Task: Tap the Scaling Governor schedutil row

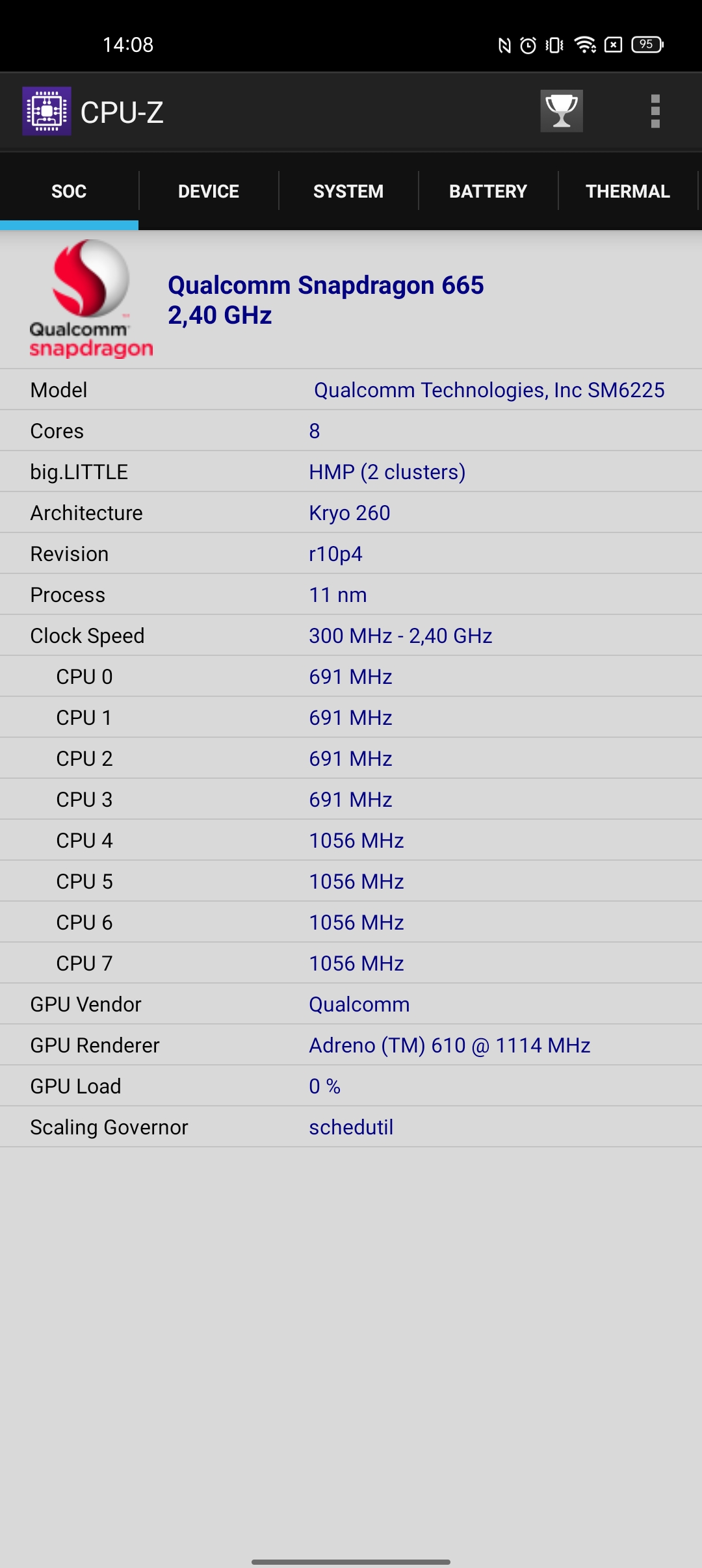Action: click(x=351, y=1127)
